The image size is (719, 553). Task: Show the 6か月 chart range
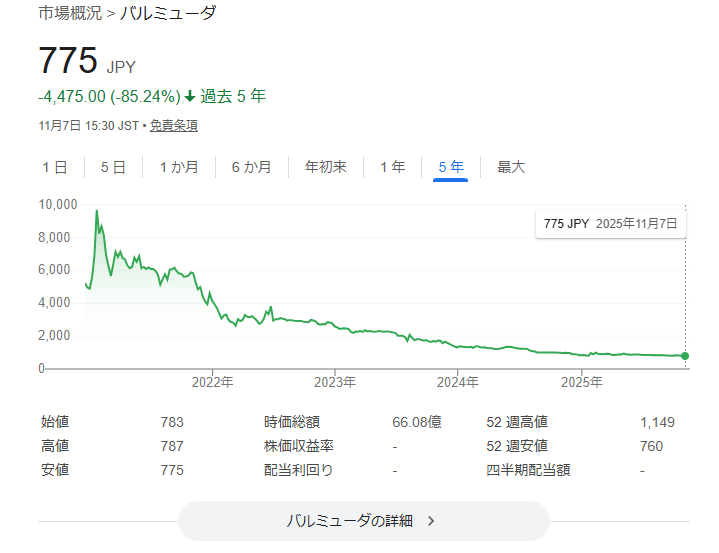(x=251, y=168)
